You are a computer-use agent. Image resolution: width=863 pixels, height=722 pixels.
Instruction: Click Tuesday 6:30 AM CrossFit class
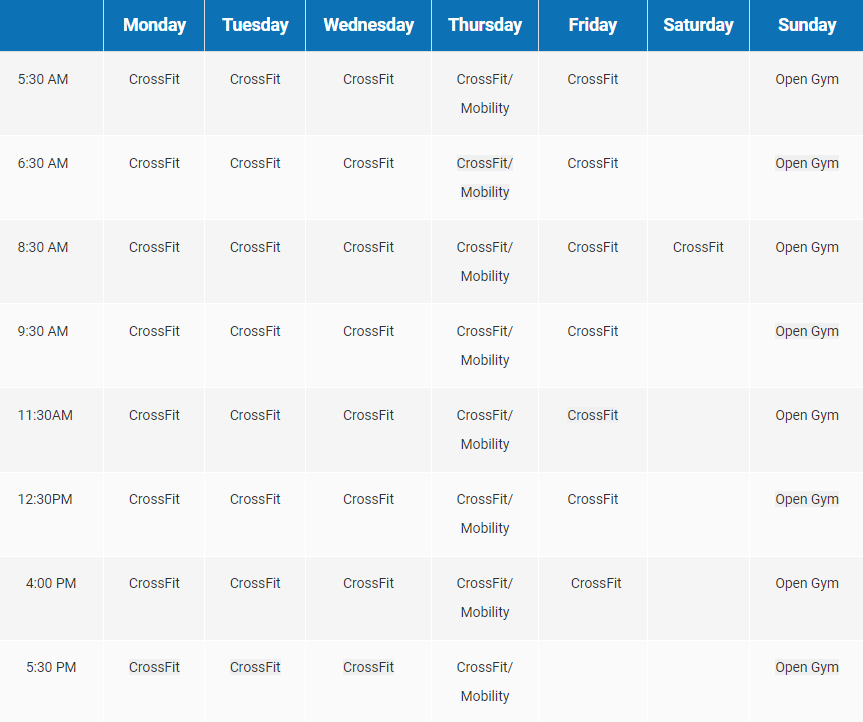tap(255, 163)
